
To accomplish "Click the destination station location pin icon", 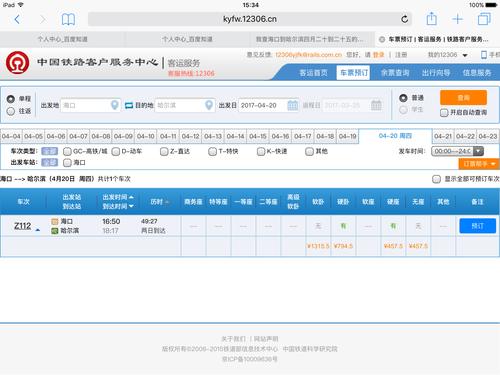I will coord(209,105).
